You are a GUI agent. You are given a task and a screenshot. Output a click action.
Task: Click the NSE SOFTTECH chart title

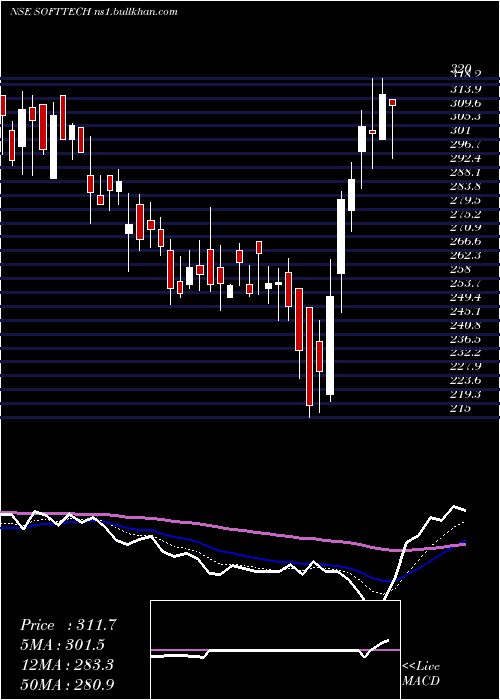(x=52, y=12)
